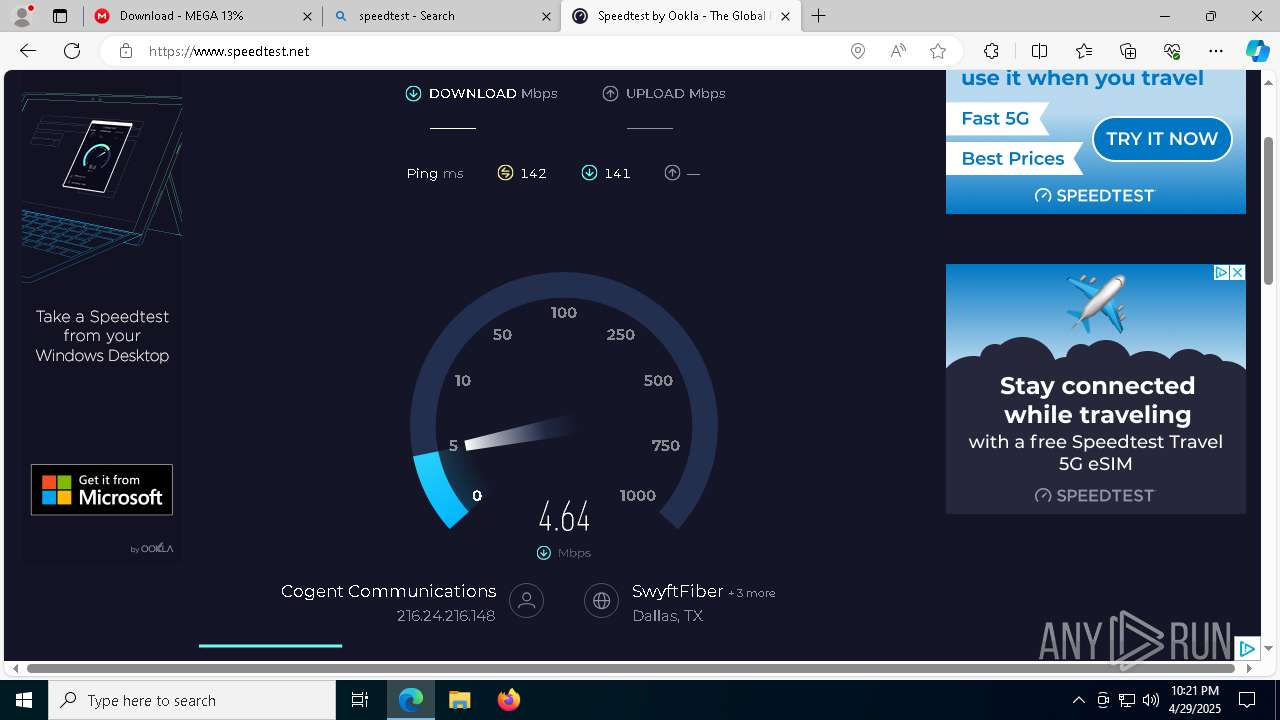Open the volume control in tray
The image size is (1280, 720).
(x=1151, y=700)
